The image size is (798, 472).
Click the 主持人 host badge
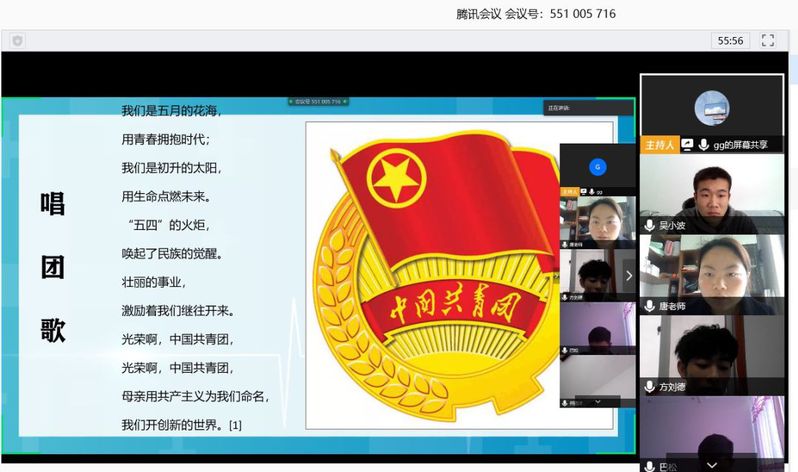click(x=660, y=145)
